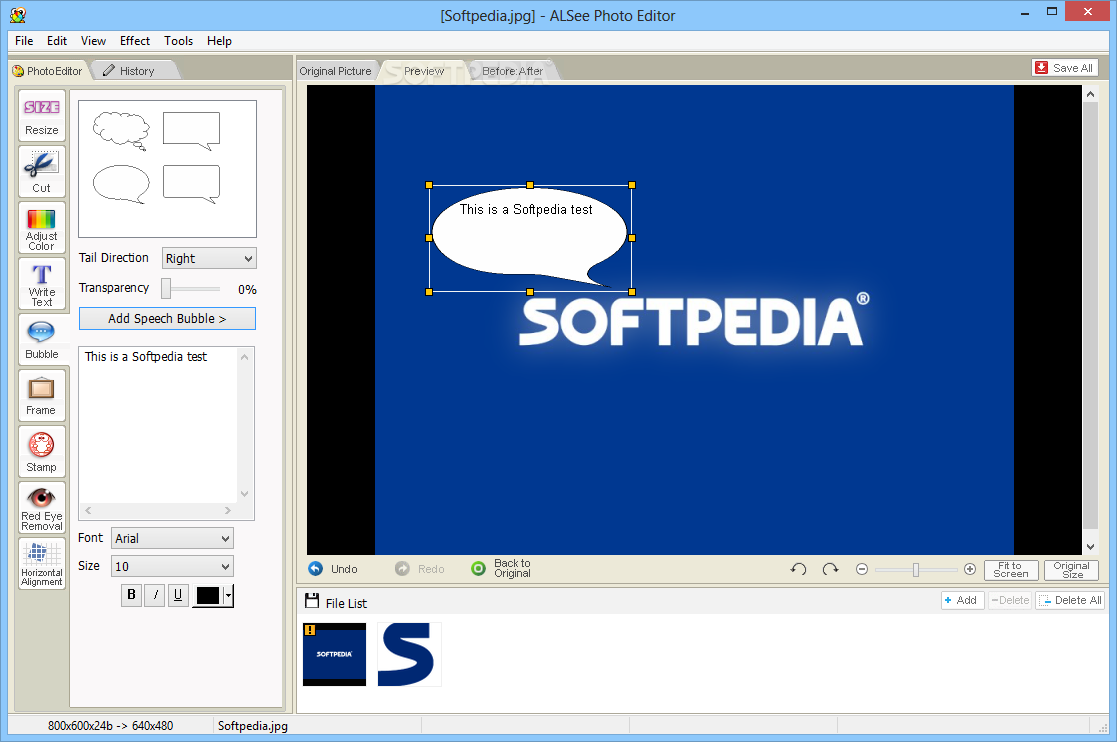Click the Add Speech Bubble button
This screenshot has height=742, width=1117.
pos(167,318)
